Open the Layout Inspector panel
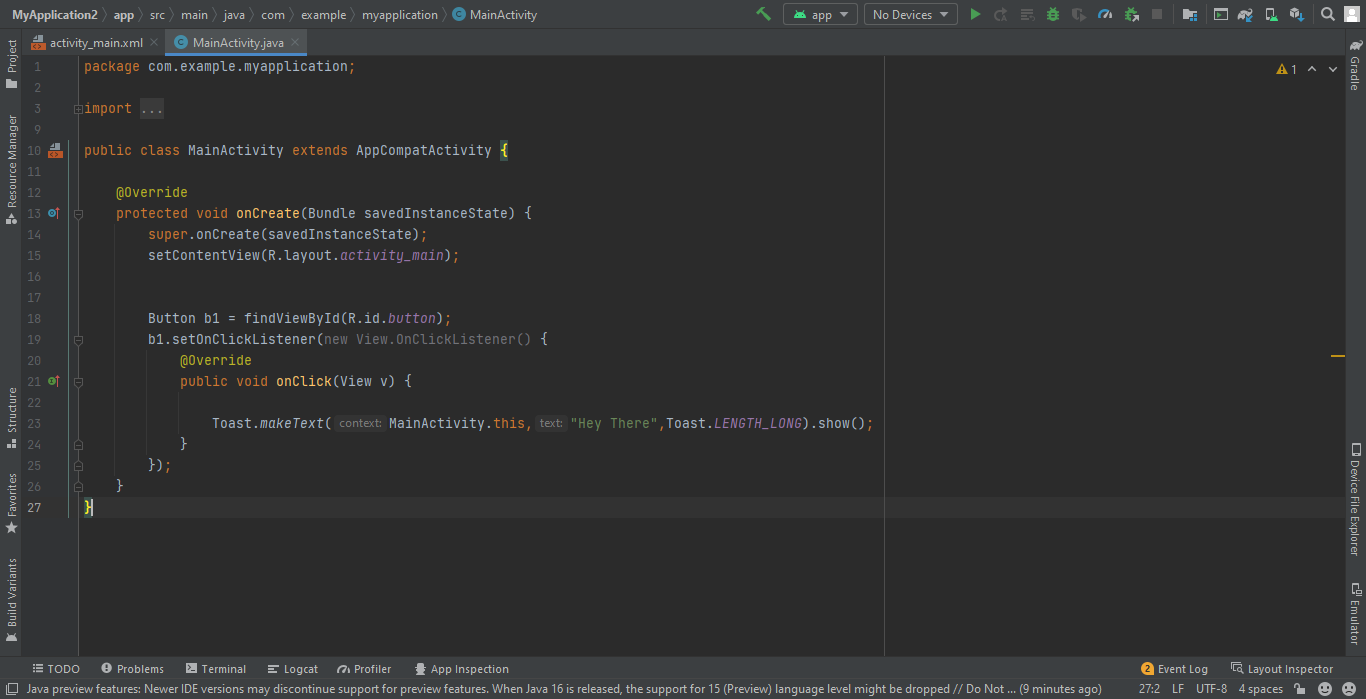1366x699 pixels. click(1282, 669)
